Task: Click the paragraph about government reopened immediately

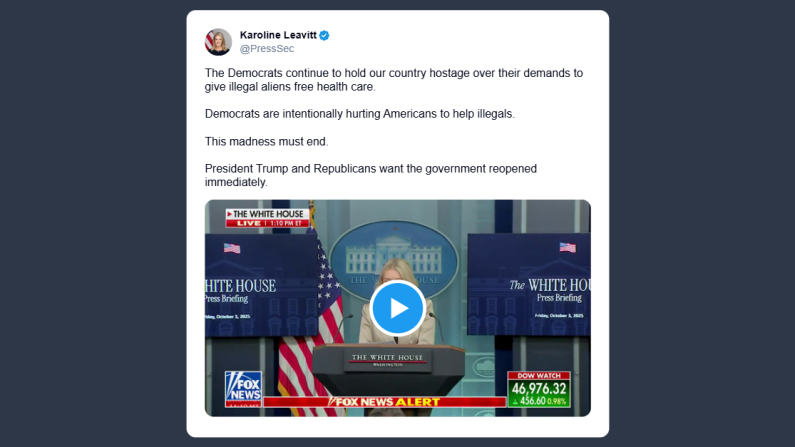Action: pyautogui.click(x=371, y=175)
